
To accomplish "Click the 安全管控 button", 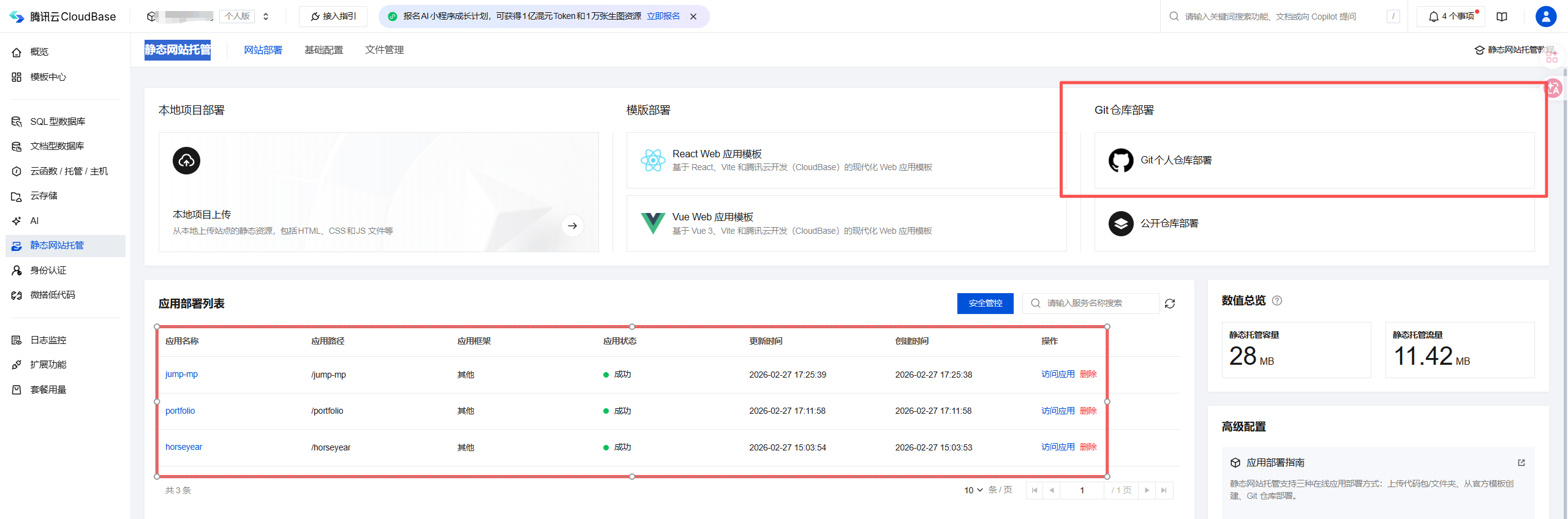I will coord(986,304).
